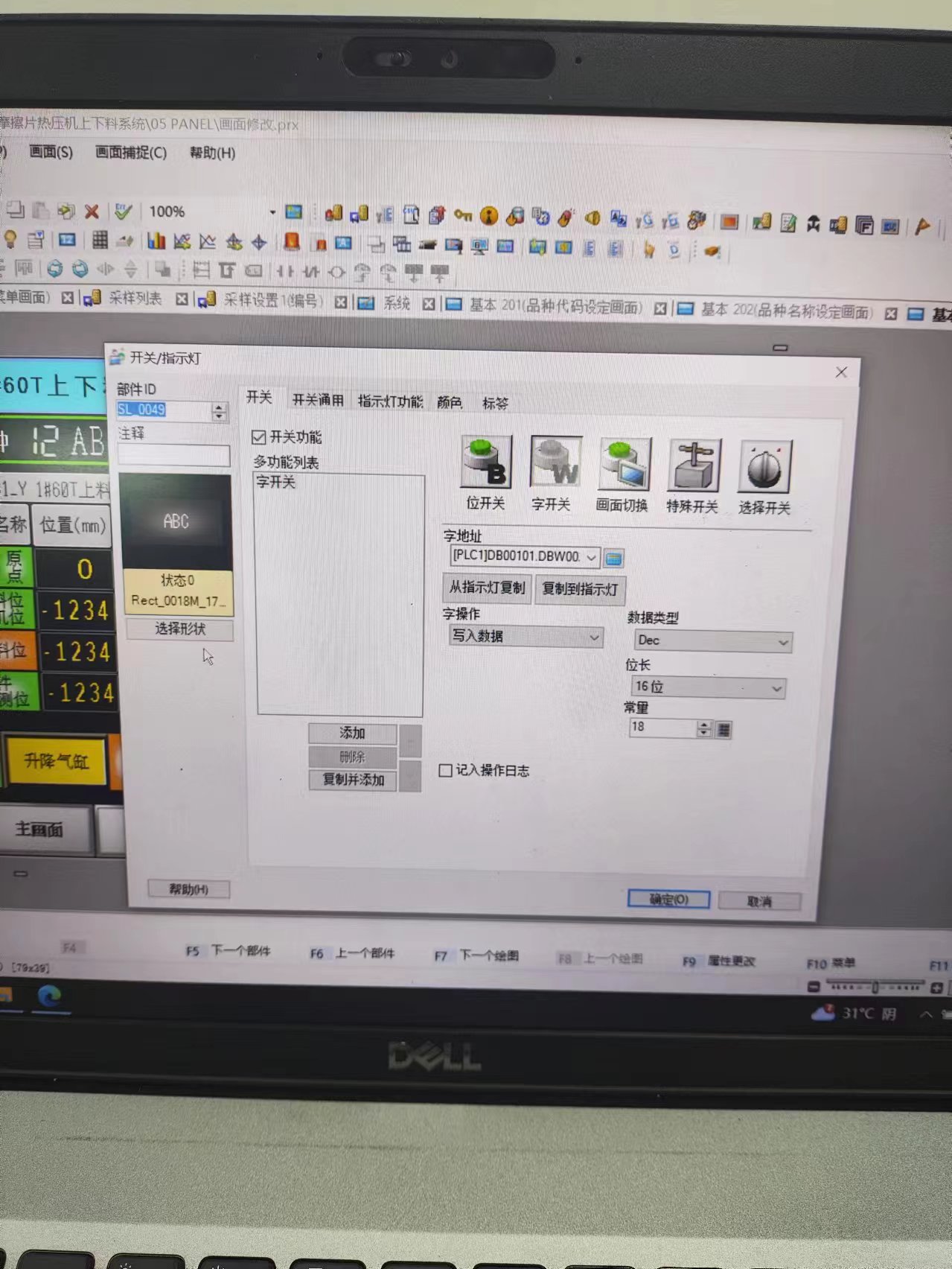
Task: Open the 数据类型 Dec dropdown
Action: coord(782,642)
